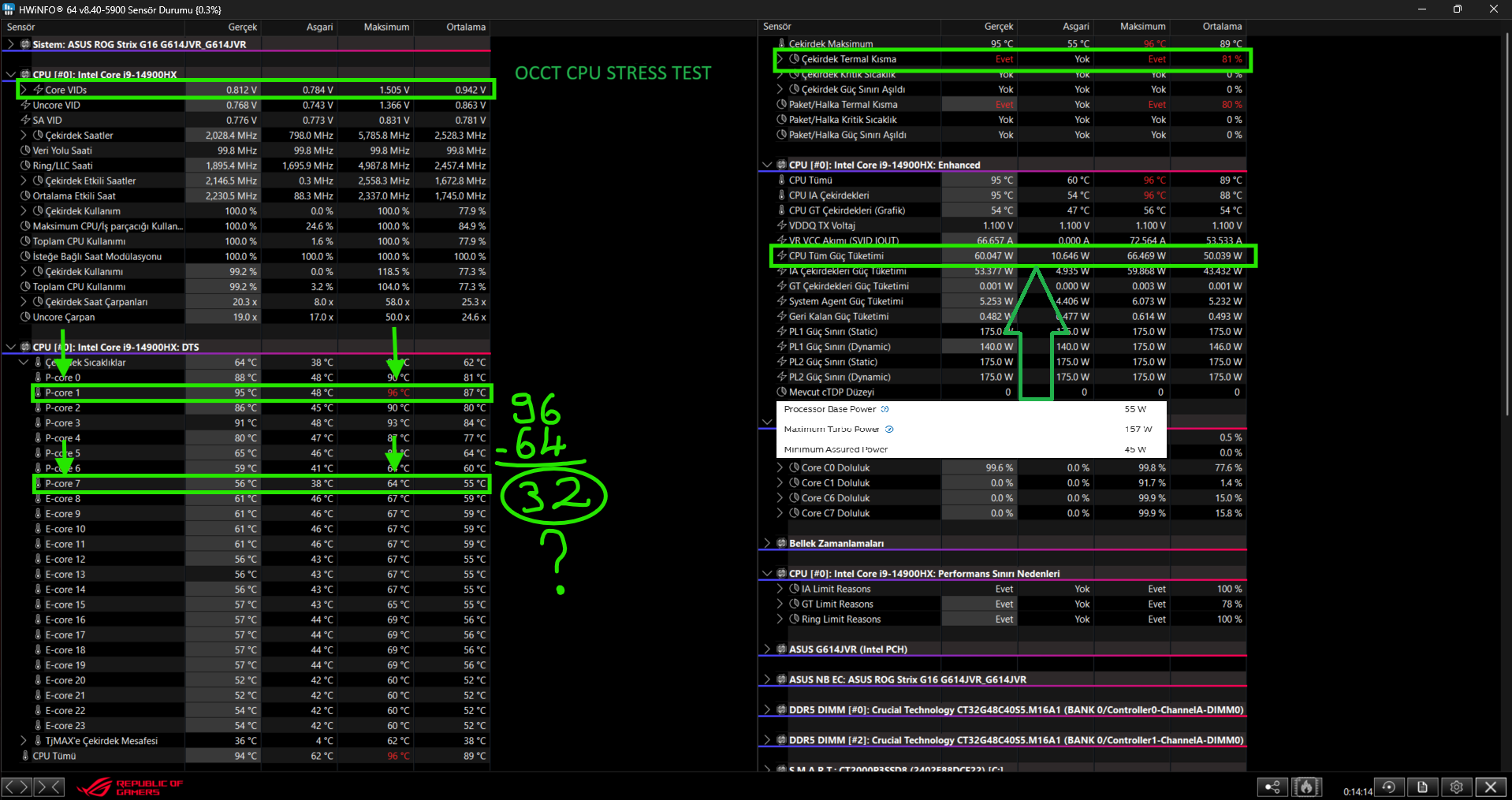Collapse the Performans Sınırı Nedenleri group
Screen dimensions: 1512x800
[x=767, y=574]
